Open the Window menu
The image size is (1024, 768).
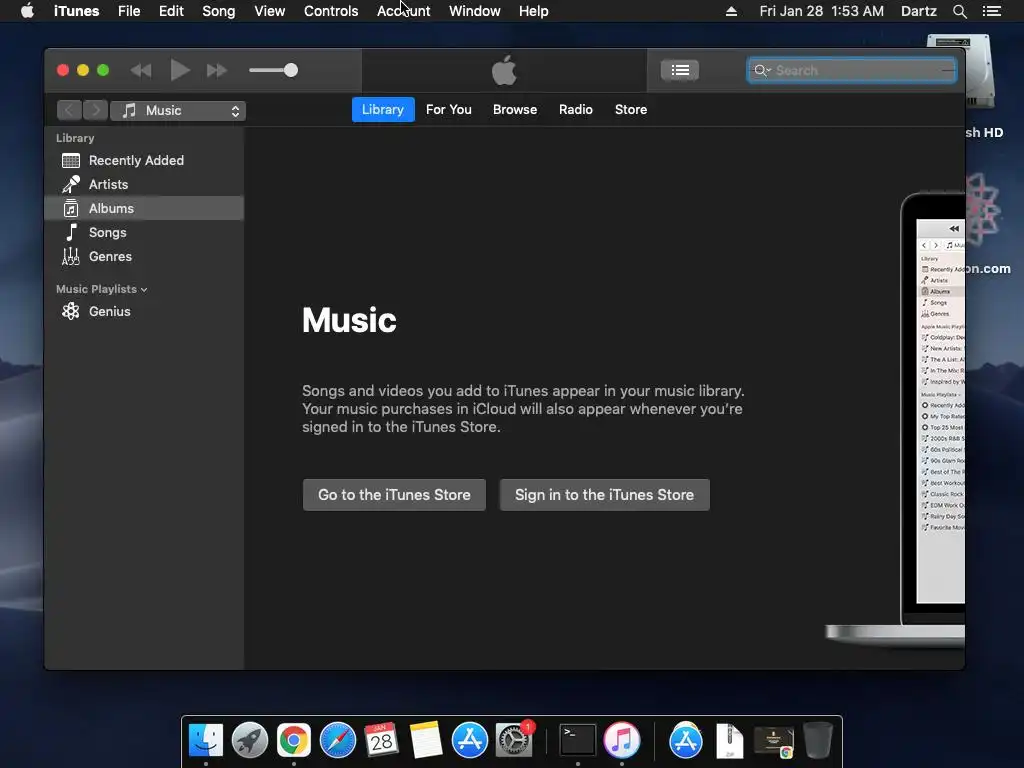click(475, 11)
